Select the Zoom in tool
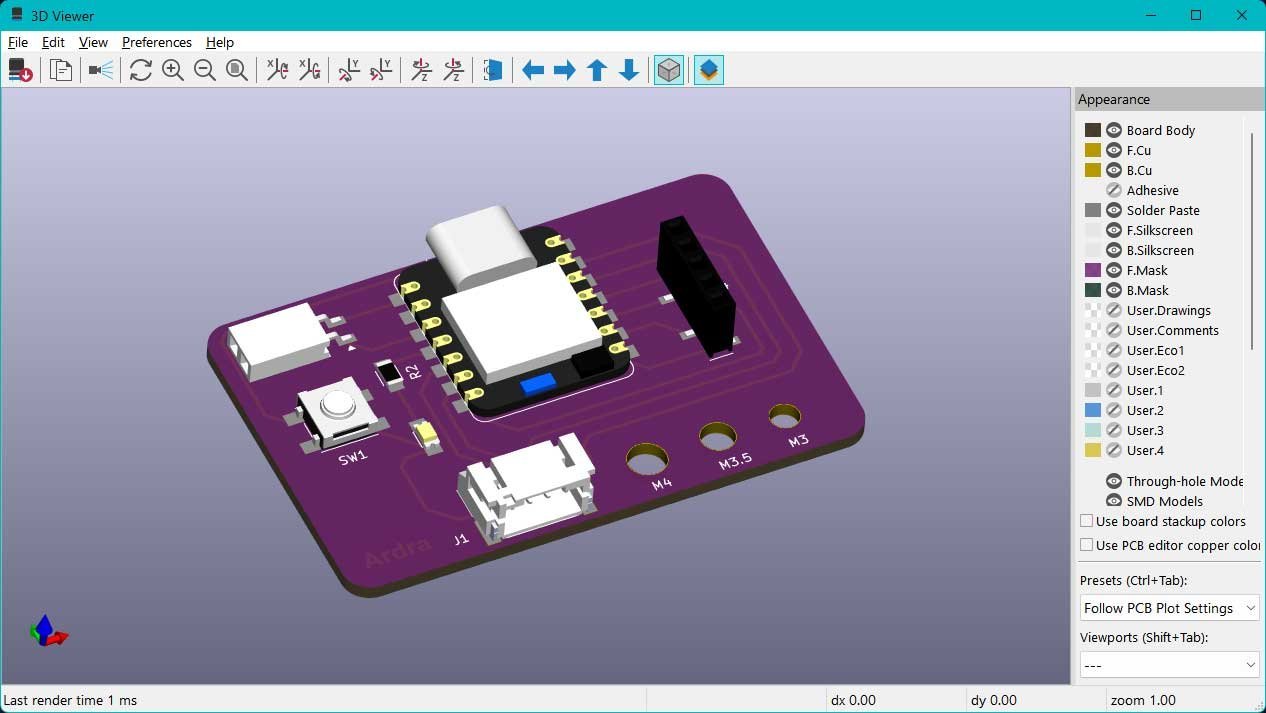1266x713 pixels. point(173,70)
